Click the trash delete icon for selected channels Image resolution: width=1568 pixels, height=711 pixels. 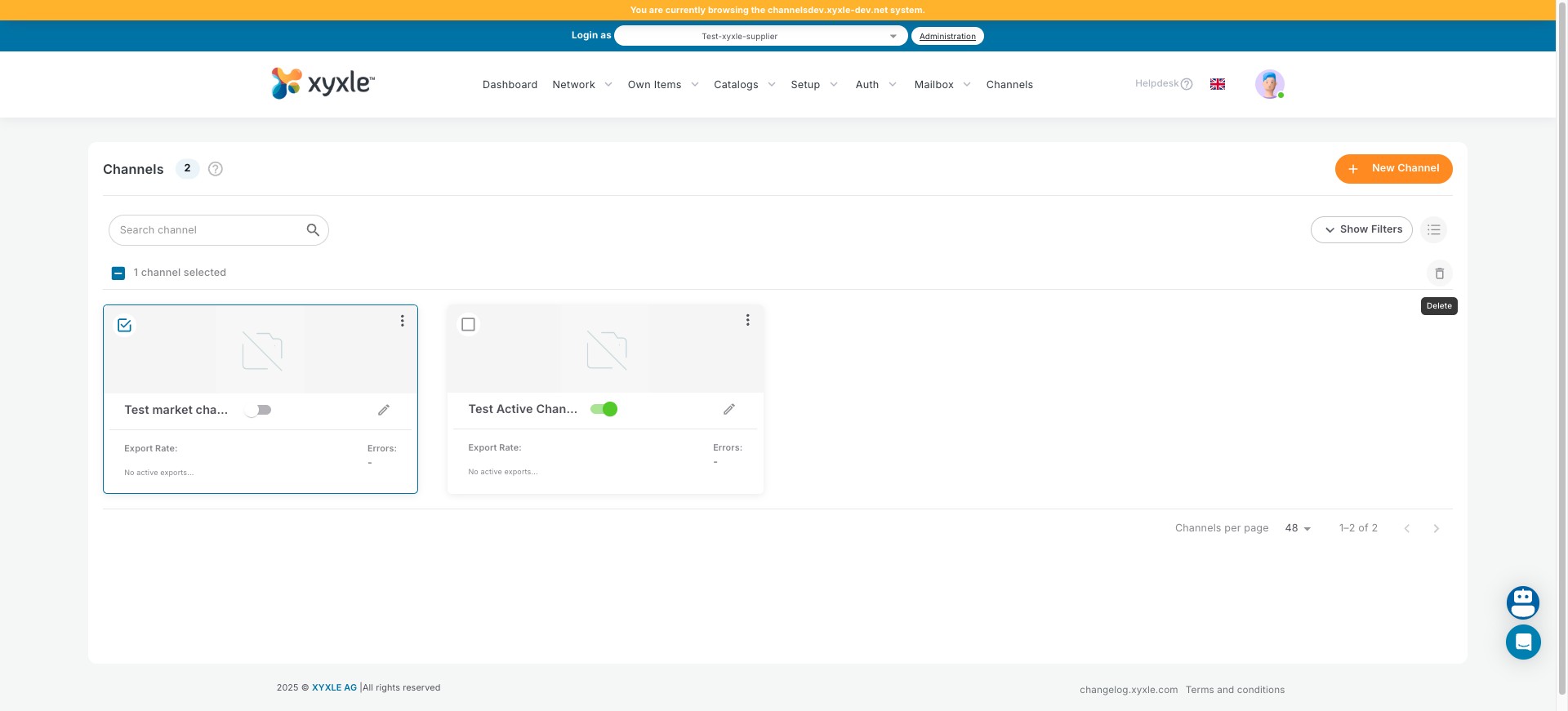click(1439, 273)
